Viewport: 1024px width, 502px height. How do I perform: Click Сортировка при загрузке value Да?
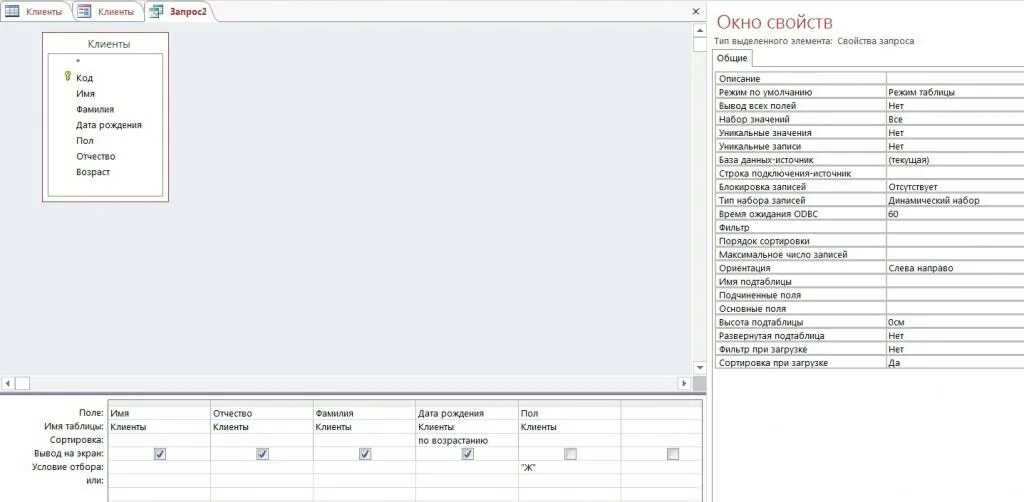[955, 362]
